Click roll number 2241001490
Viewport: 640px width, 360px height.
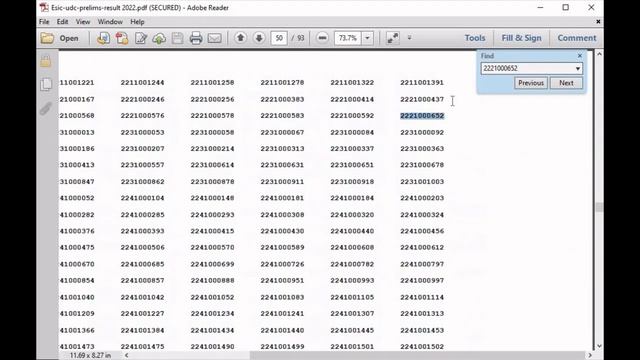[212, 347]
